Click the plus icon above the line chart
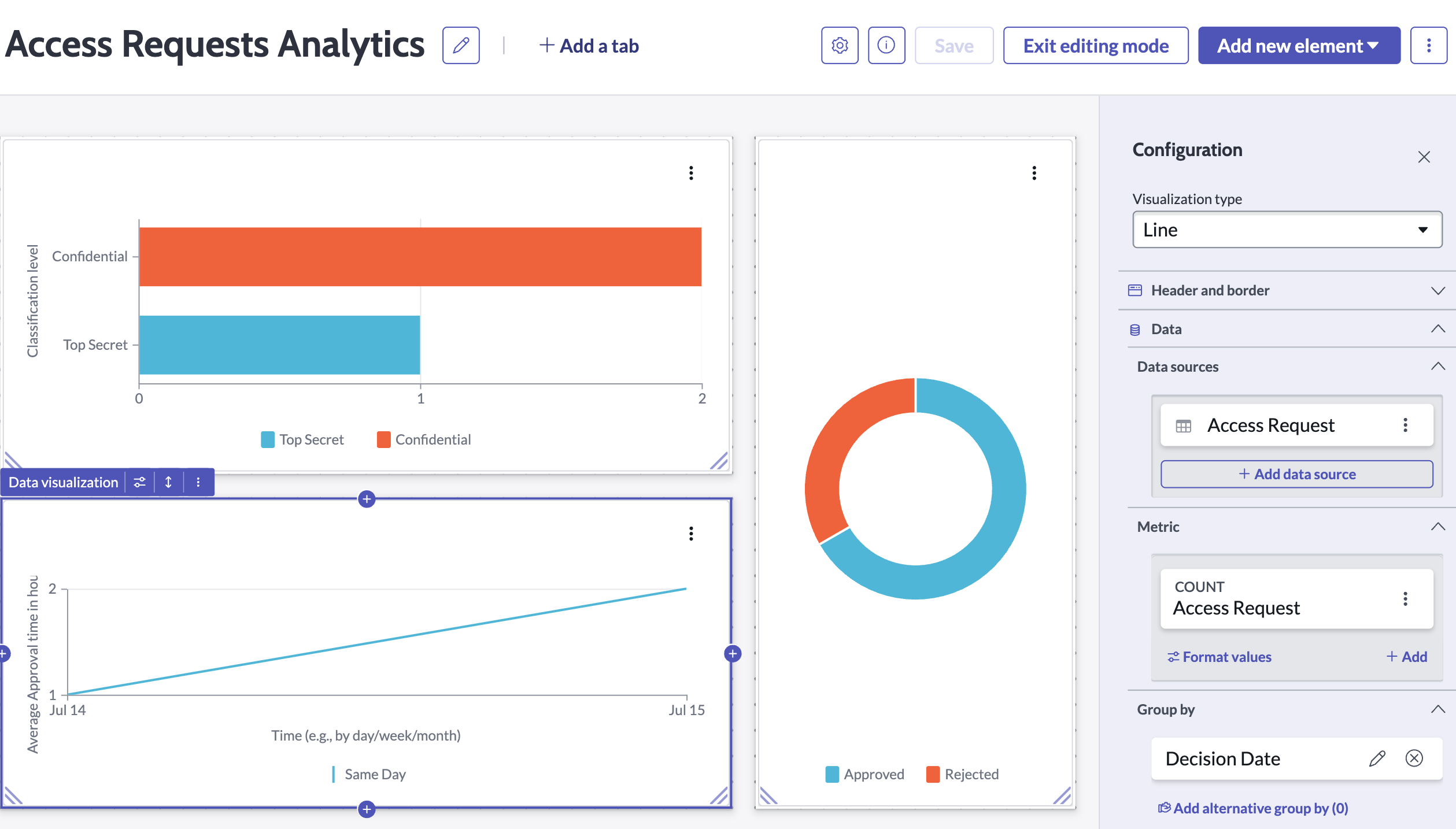The image size is (1456, 829). 367,499
